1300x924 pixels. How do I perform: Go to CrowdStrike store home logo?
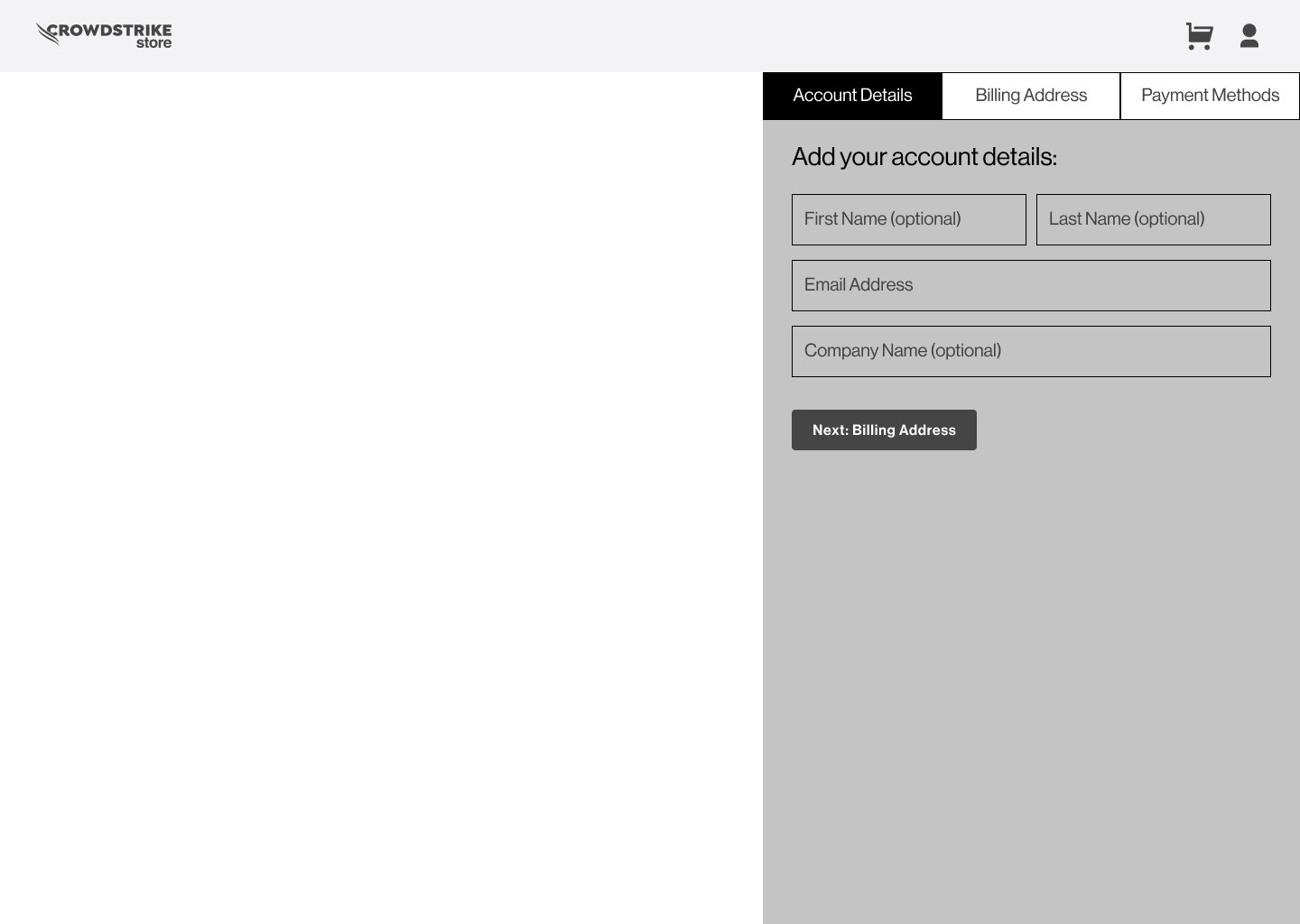pos(104,35)
